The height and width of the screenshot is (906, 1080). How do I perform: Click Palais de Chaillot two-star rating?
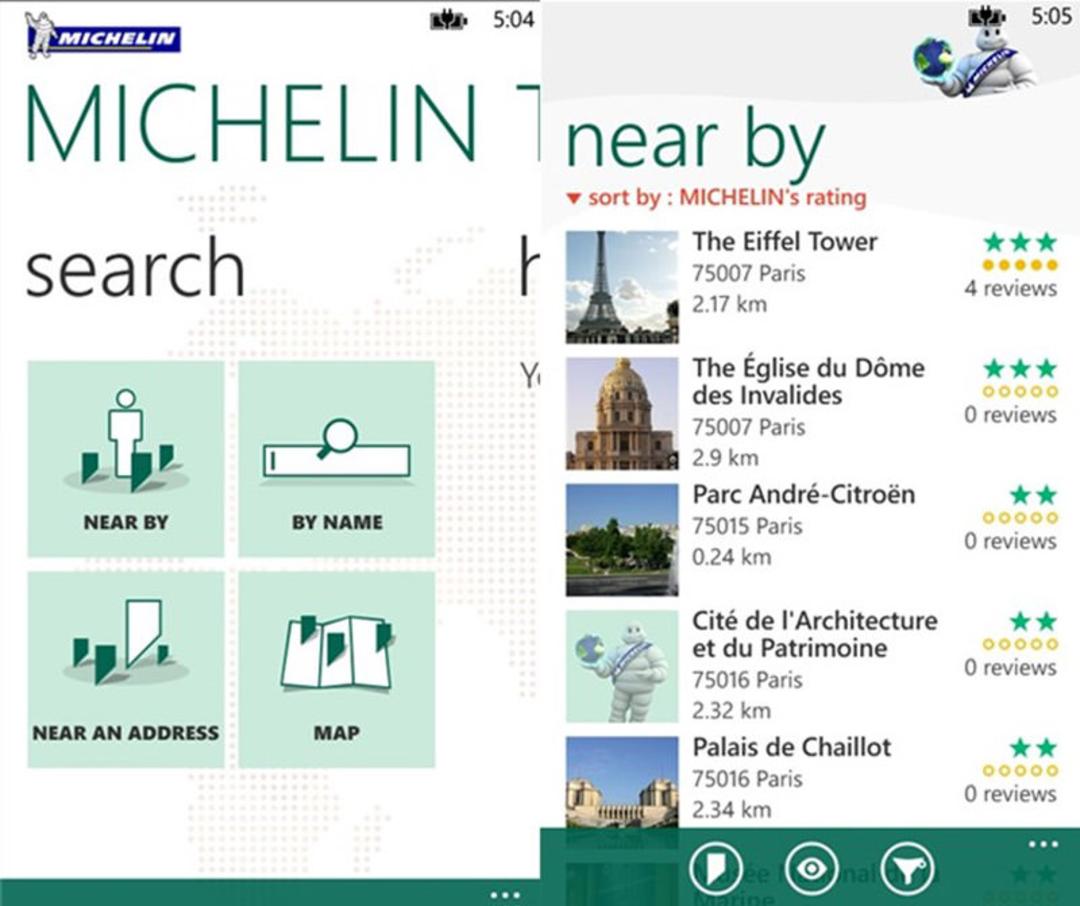1033,748
